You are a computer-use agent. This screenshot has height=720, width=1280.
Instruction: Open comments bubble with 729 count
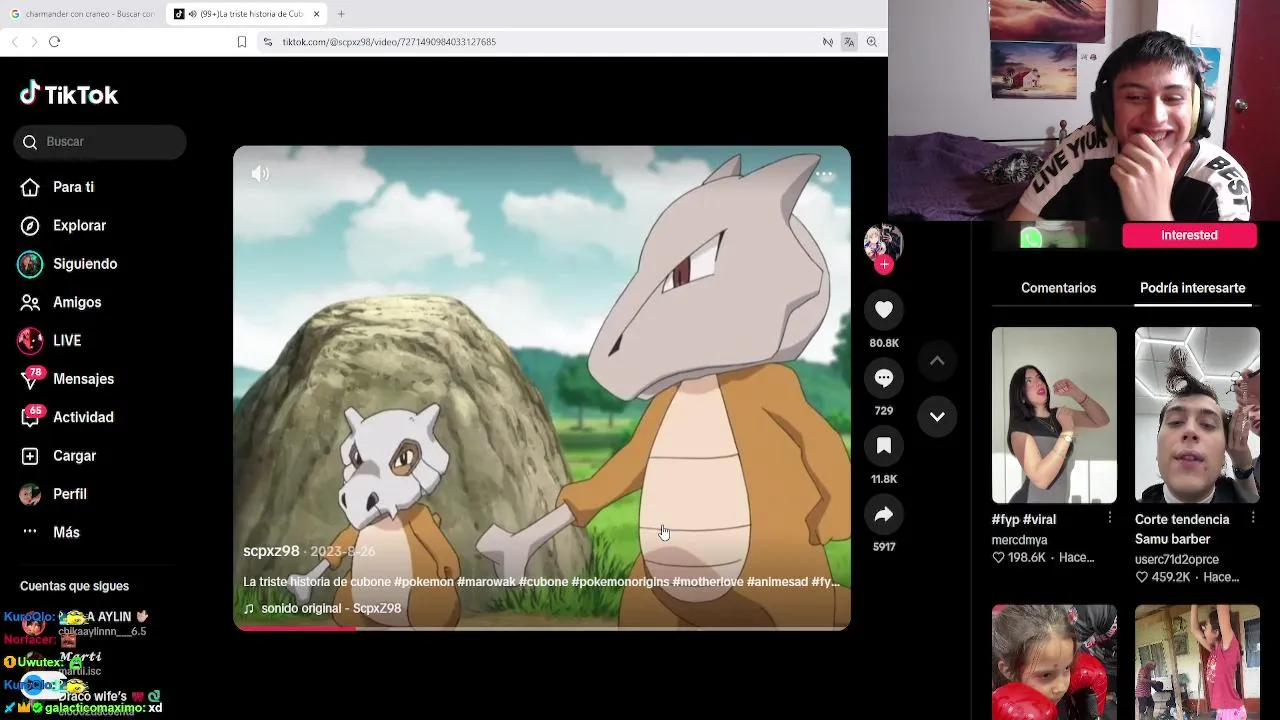pyautogui.click(x=884, y=378)
